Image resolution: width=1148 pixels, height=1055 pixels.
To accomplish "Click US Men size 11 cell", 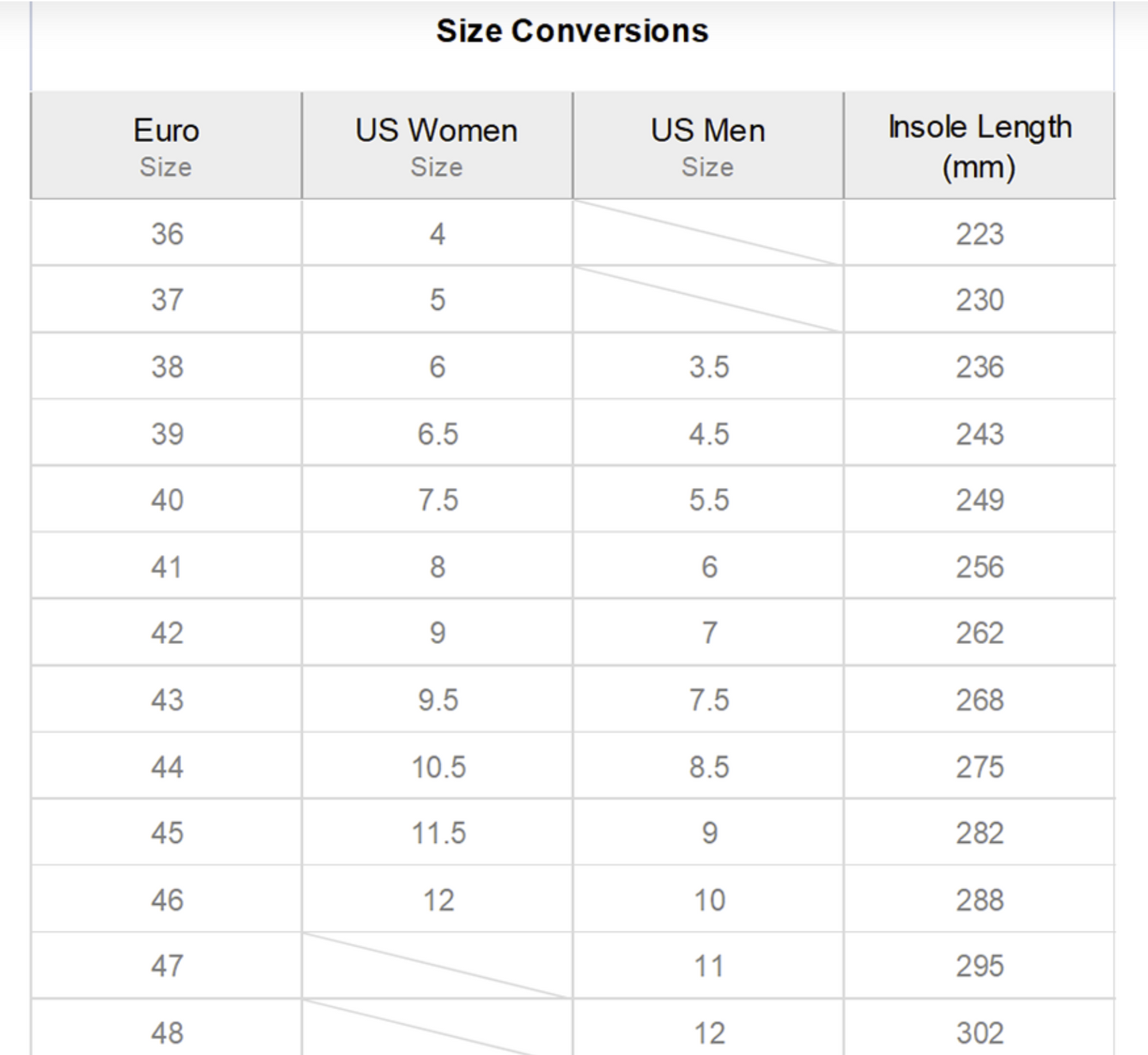I will [709, 967].
